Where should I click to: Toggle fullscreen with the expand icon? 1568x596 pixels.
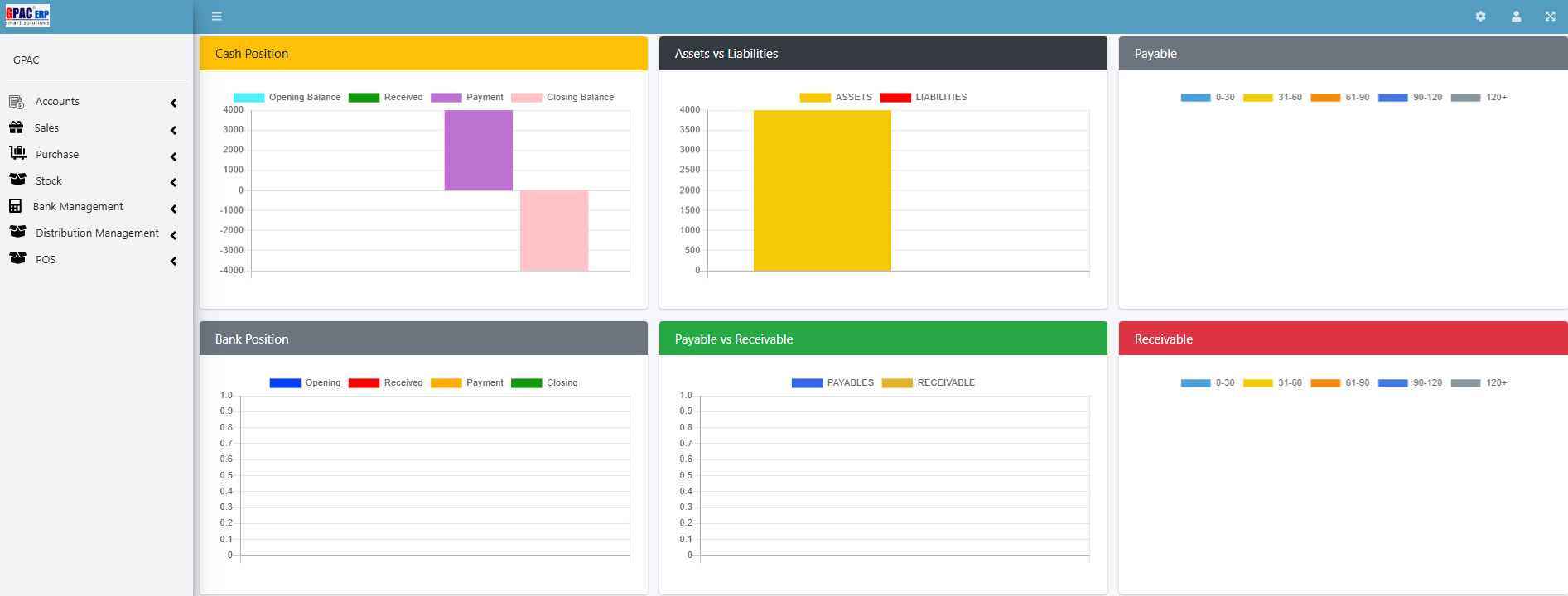pos(1550,17)
